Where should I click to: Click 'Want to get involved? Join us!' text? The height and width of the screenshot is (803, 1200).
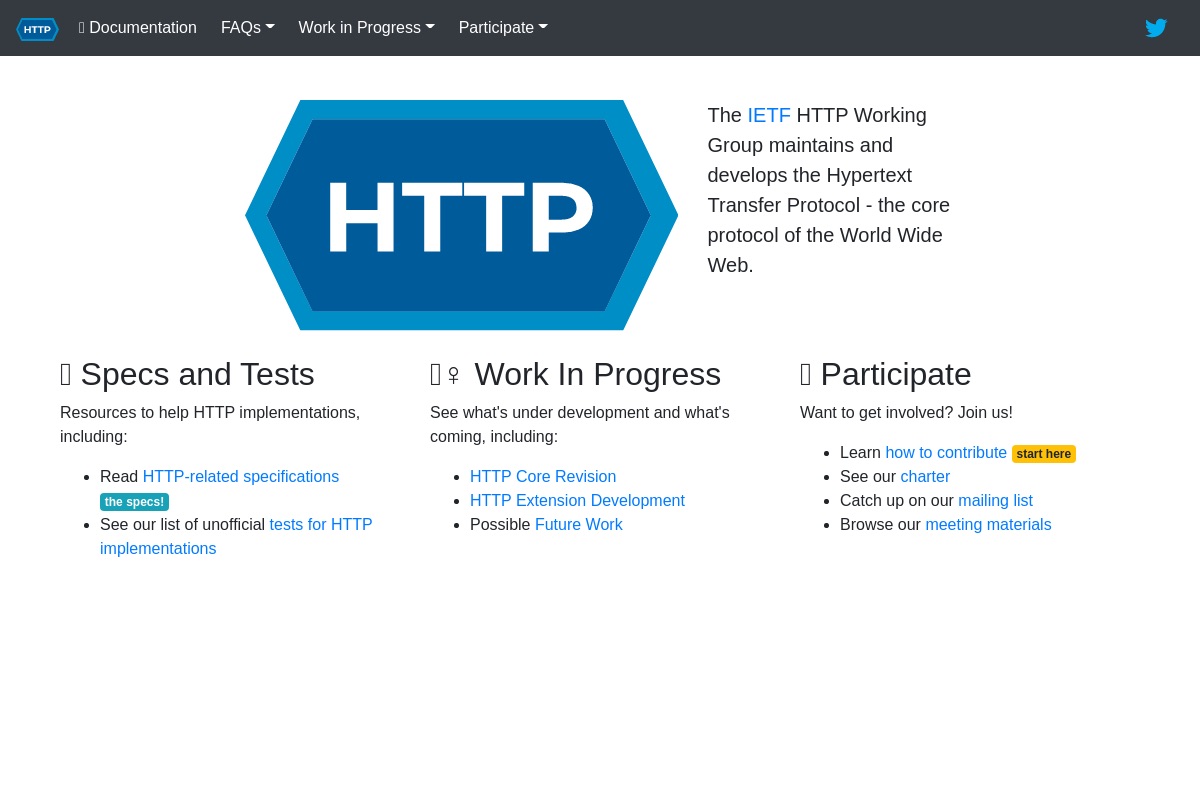906,413
